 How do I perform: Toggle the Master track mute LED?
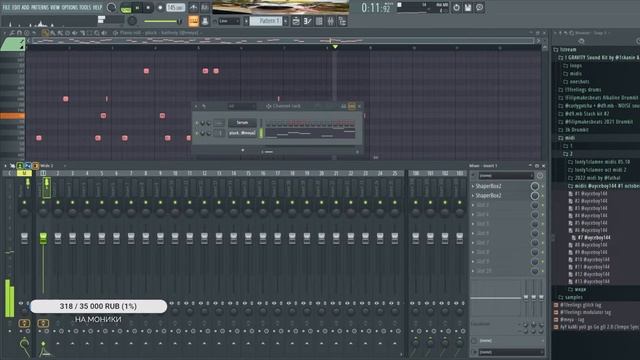pyautogui.click(x=24, y=202)
